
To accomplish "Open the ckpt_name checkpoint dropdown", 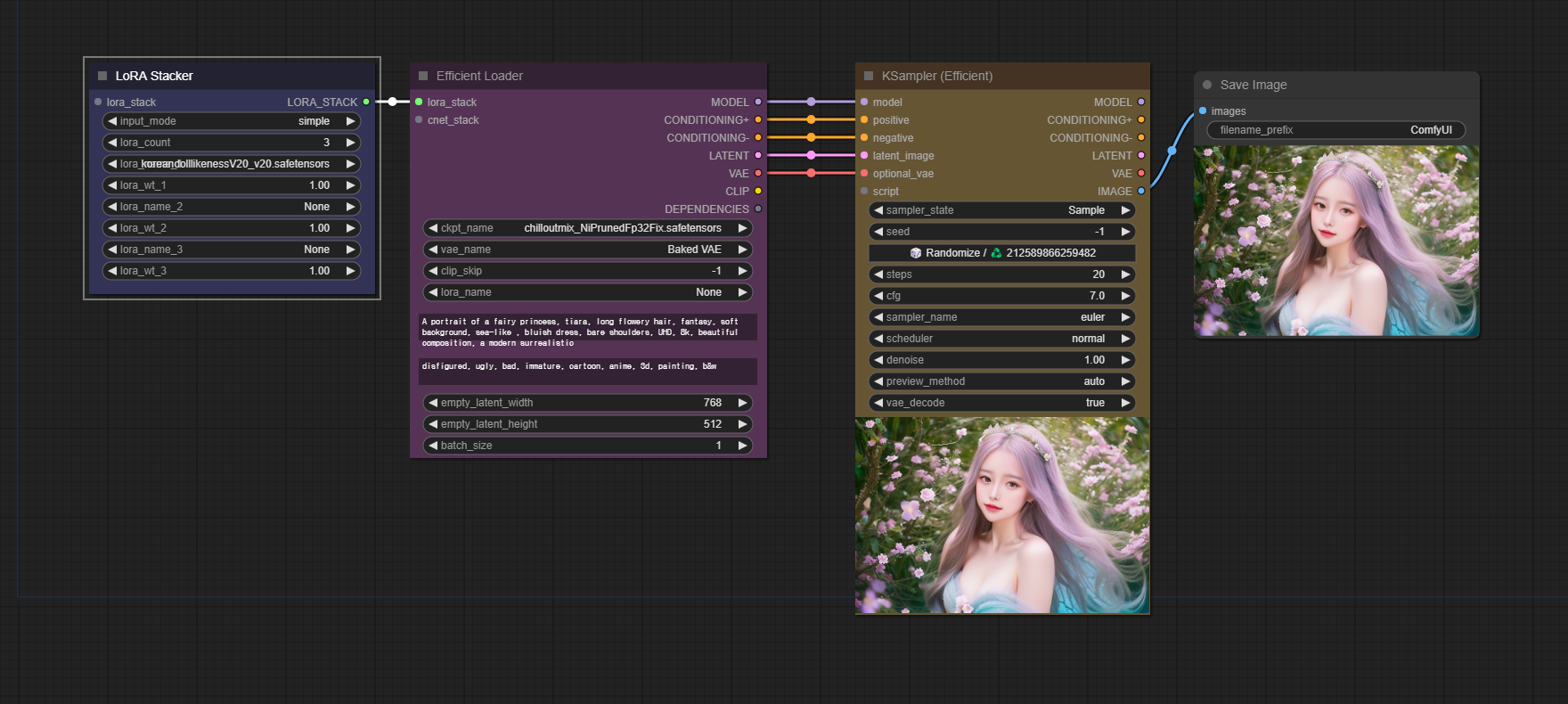I will pos(588,228).
